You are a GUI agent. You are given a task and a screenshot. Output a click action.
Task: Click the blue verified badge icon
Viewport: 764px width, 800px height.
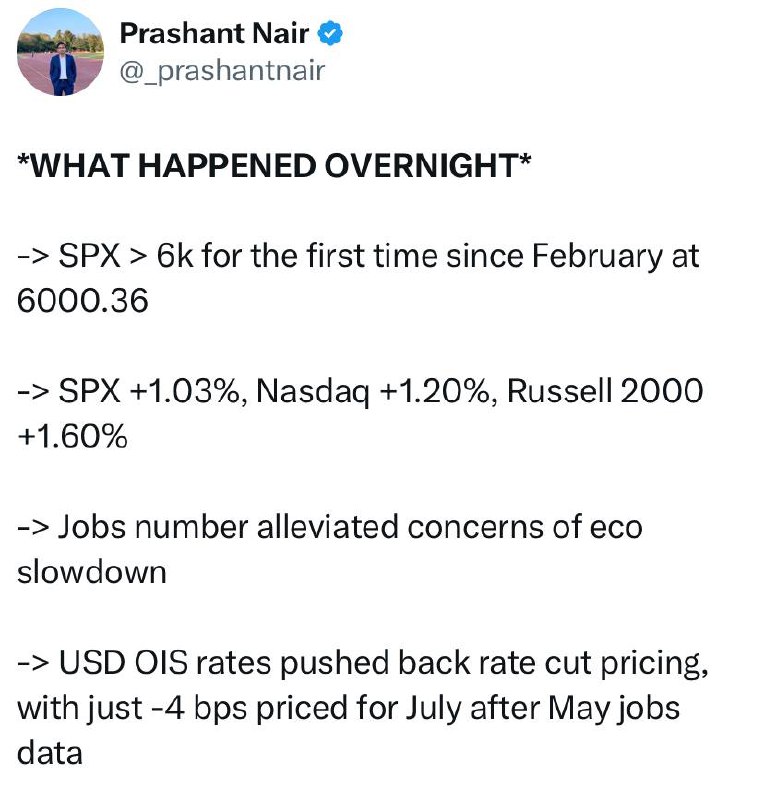330,34
